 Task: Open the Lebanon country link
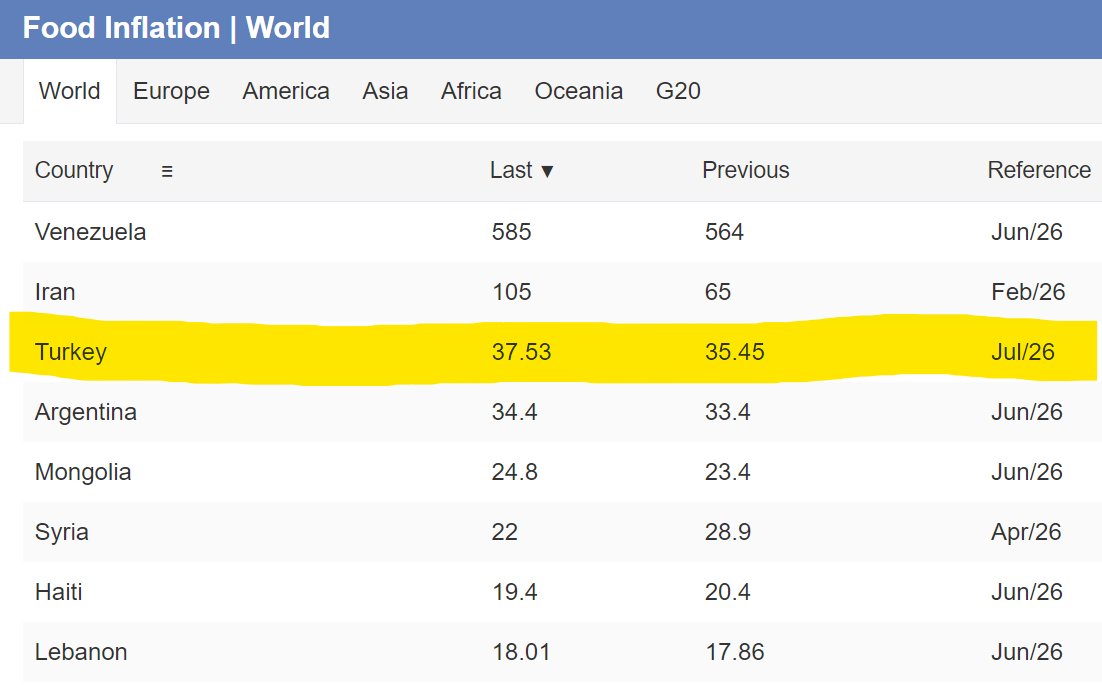coord(81,652)
